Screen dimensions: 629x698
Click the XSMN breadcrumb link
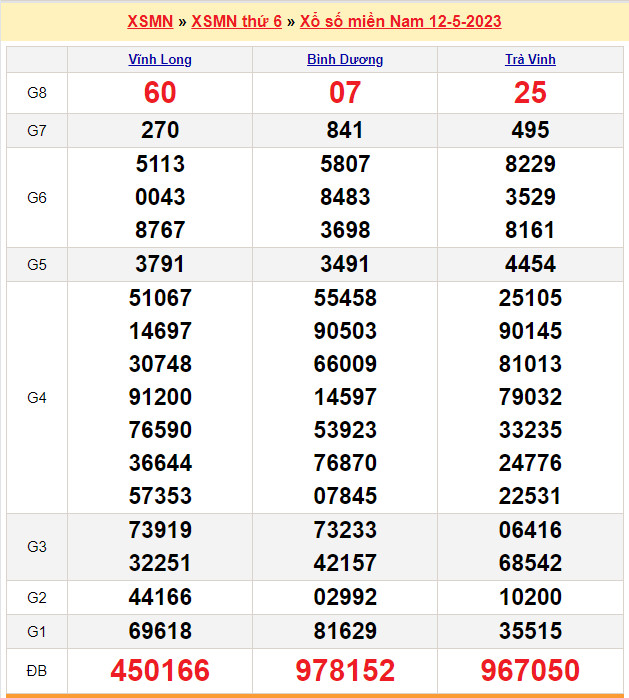150,21
